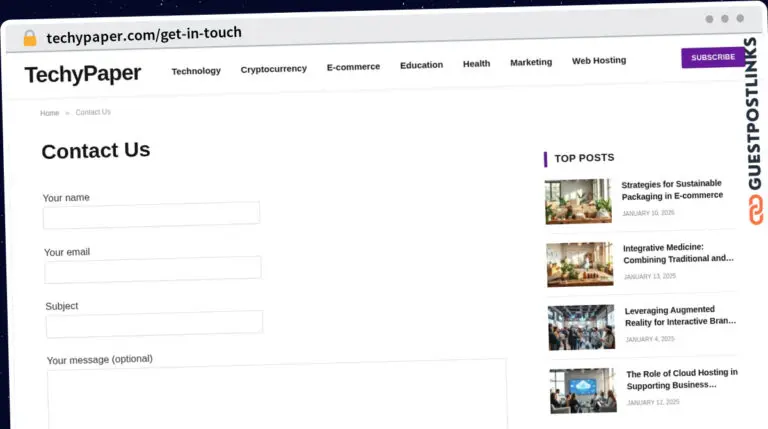The height and width of the screenshot is (429, 768).
Task: Click the padlock icon in address bar
Action: (x=29, y=38)
